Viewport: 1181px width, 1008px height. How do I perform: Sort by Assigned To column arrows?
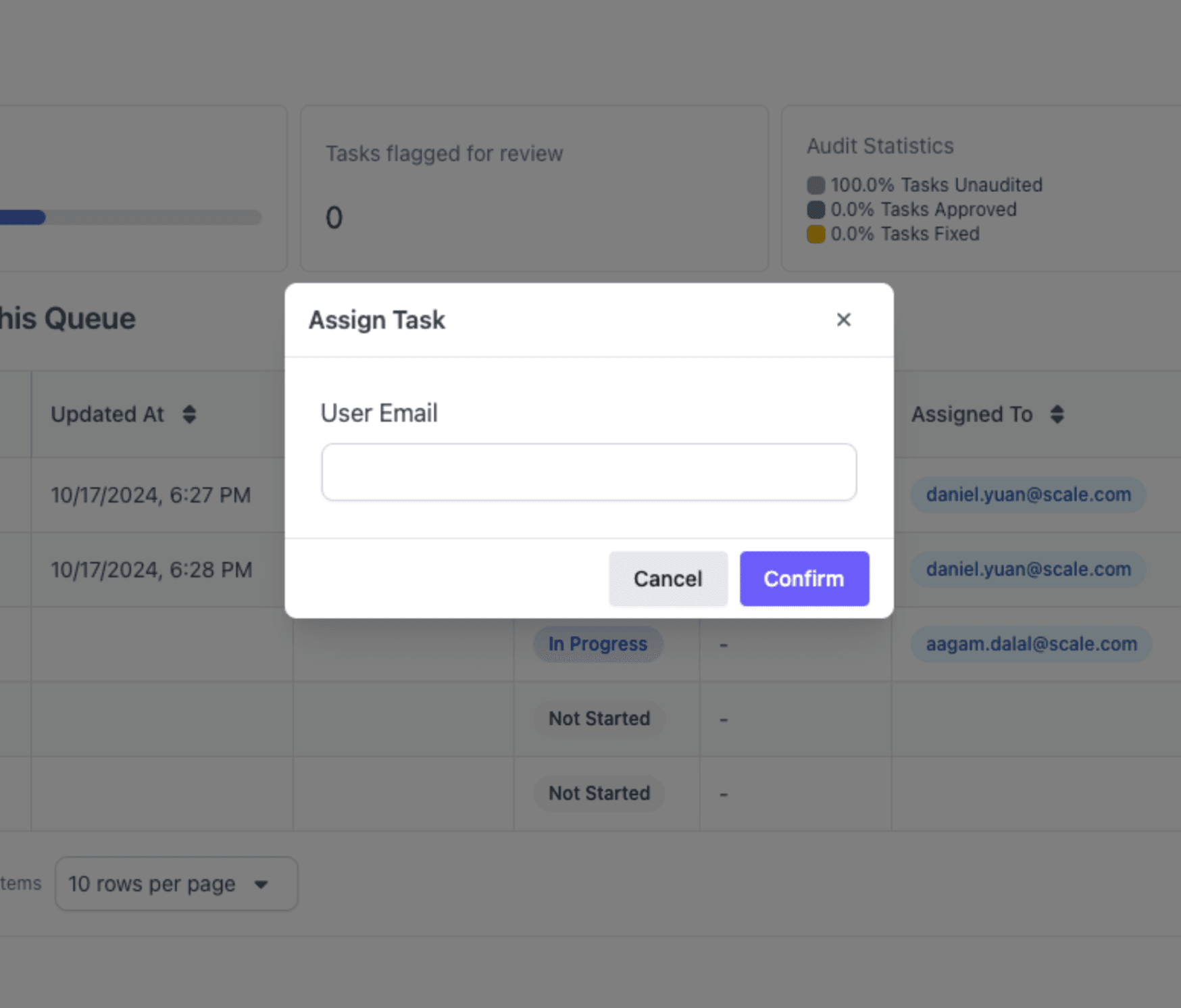pos(1057,414)
